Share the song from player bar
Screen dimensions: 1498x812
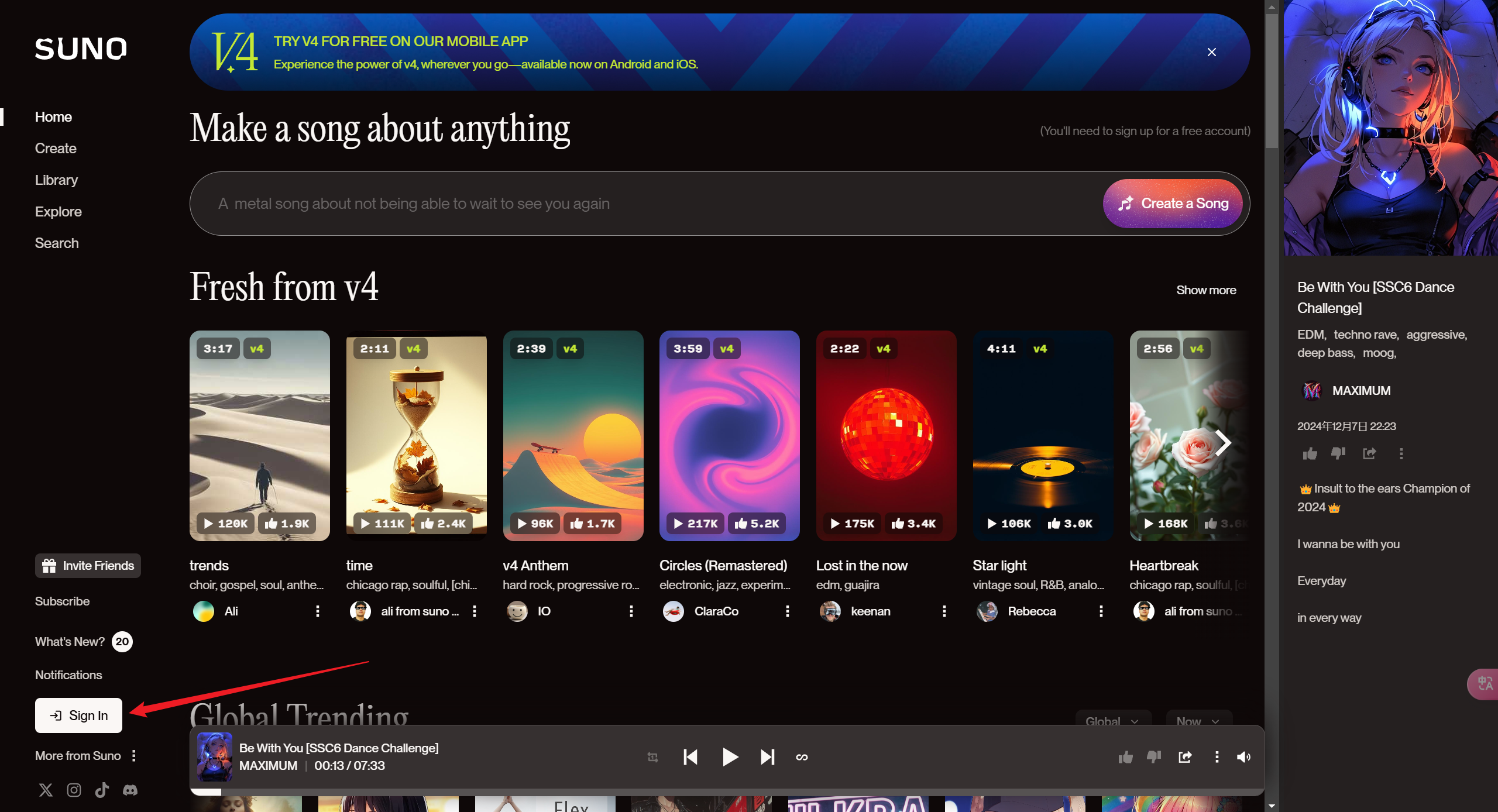1185,757
